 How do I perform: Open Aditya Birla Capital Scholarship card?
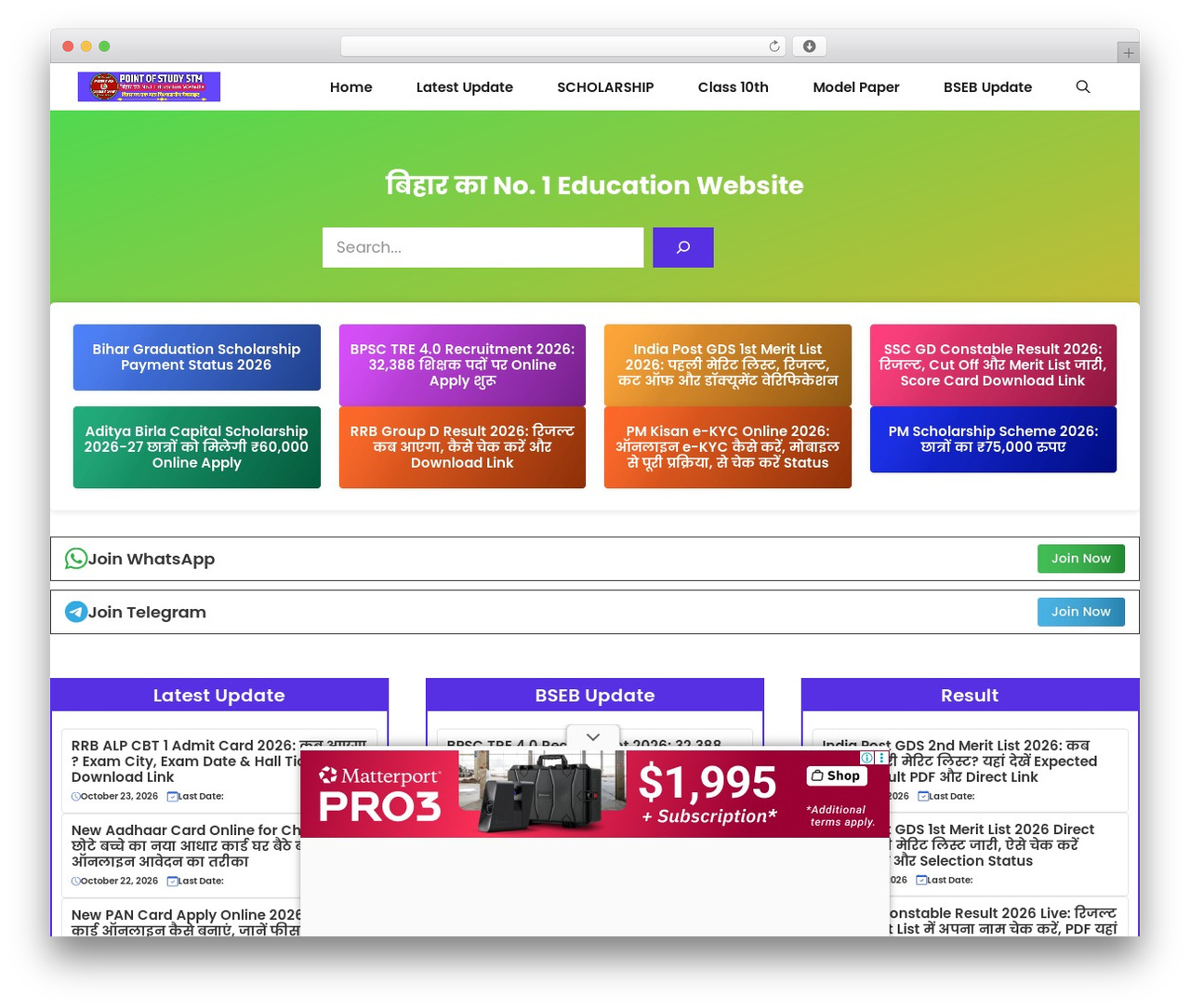click(x=197, y=447)
